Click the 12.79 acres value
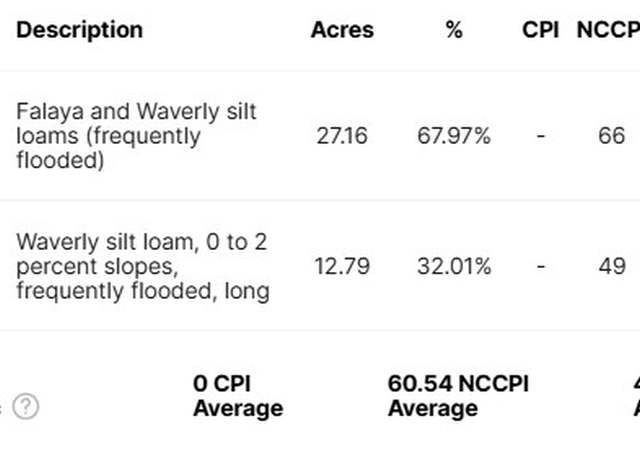Screen dimensions: 640x460 342,267
